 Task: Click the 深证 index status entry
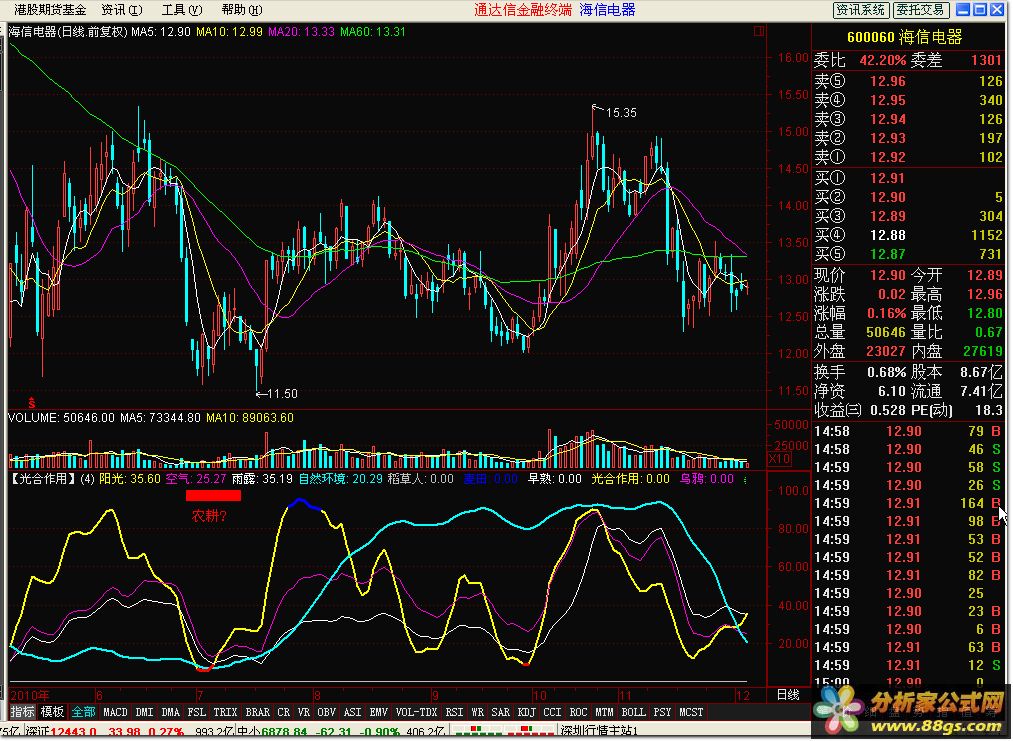(x=103, y=732)
